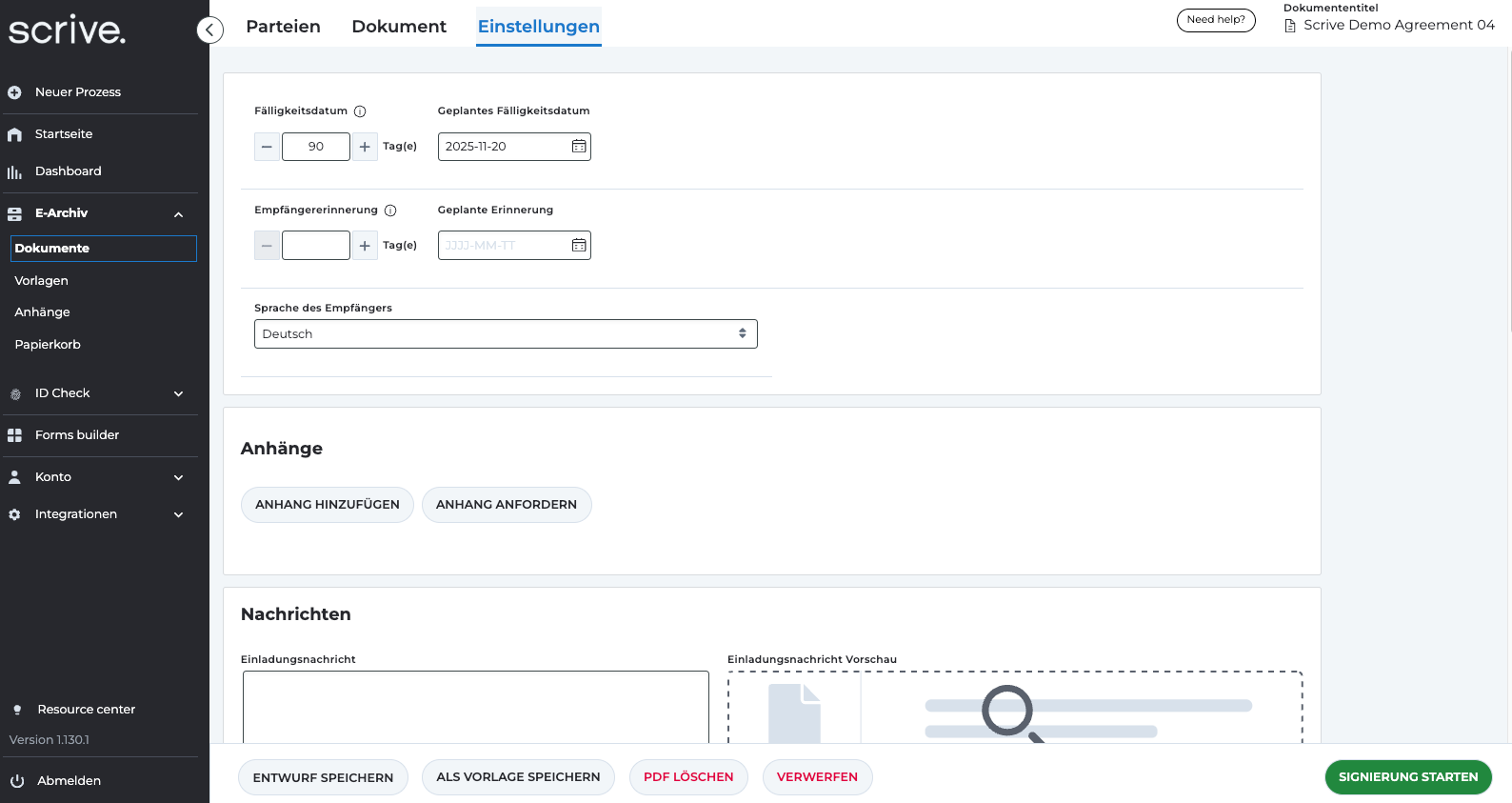Open the Dashboard from the sidebar
Screen dimensions: 1512x803
(68, 171)
